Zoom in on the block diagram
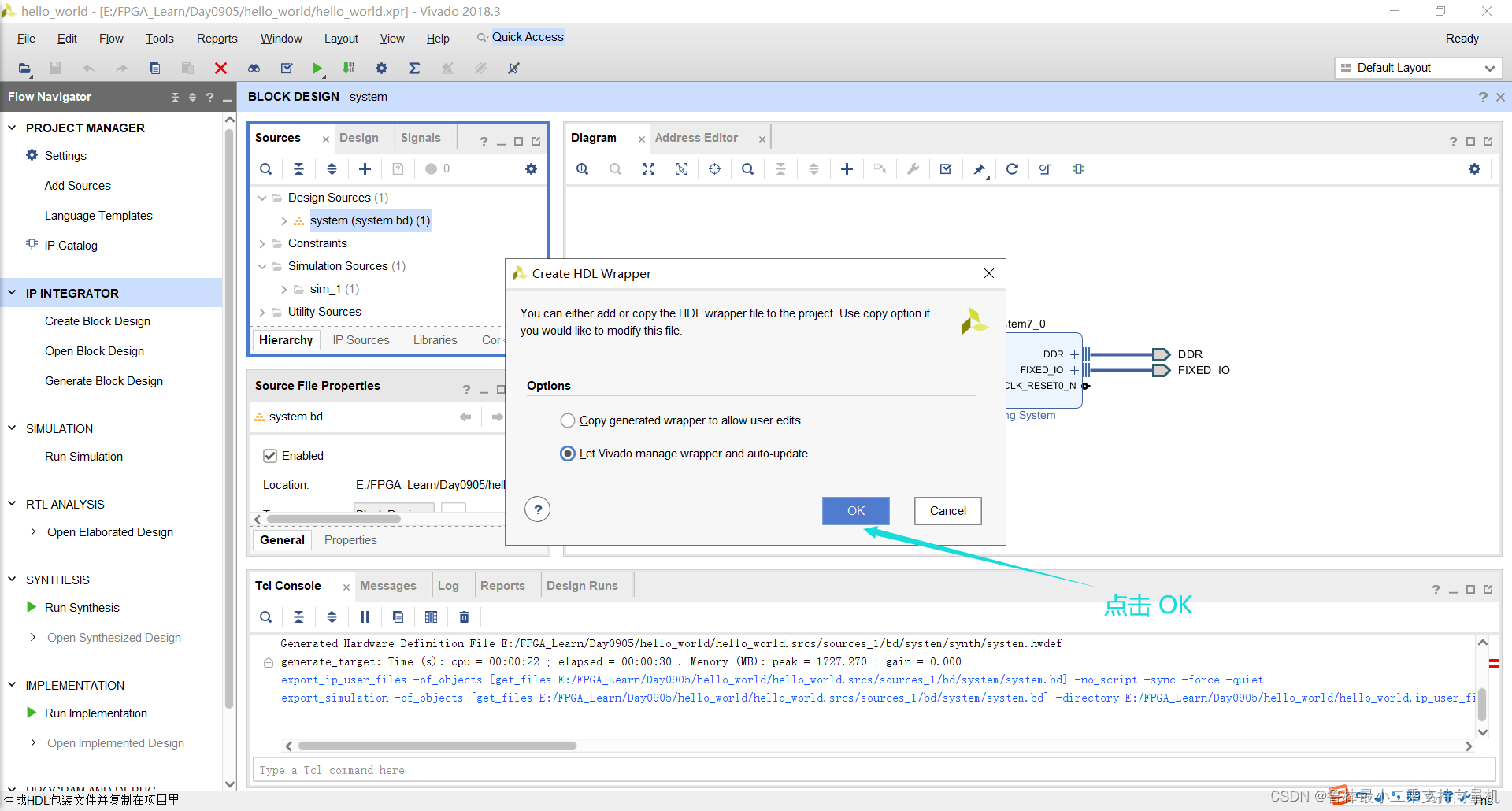Image resolution: width=1512 pixels, height=811 pixels. pos(582,168)
